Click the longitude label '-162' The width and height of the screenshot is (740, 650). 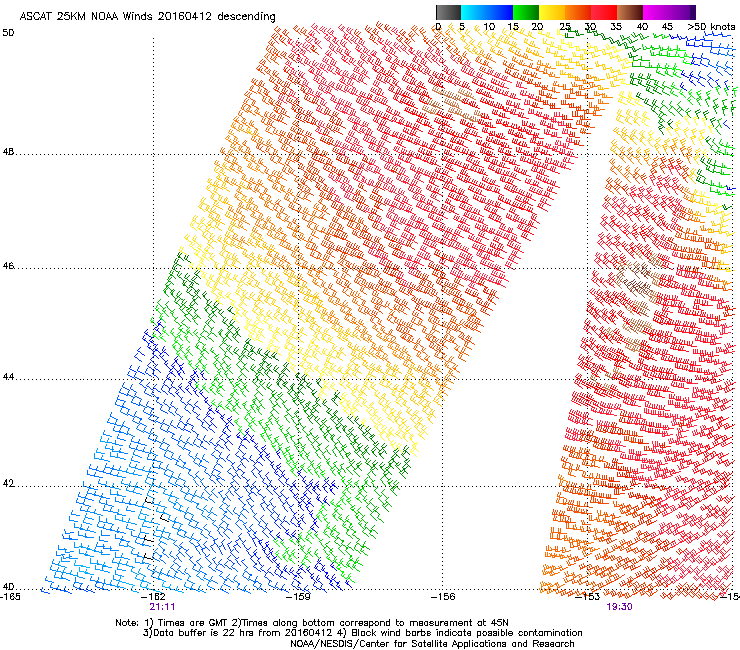[x=154, y=596]
